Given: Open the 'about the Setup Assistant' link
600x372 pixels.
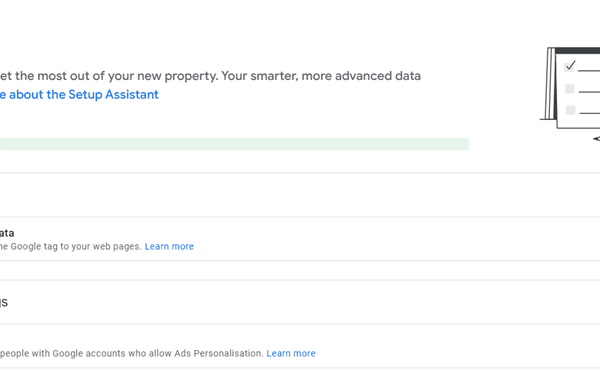Looking at the screenshot, I should tap(79, 95).
